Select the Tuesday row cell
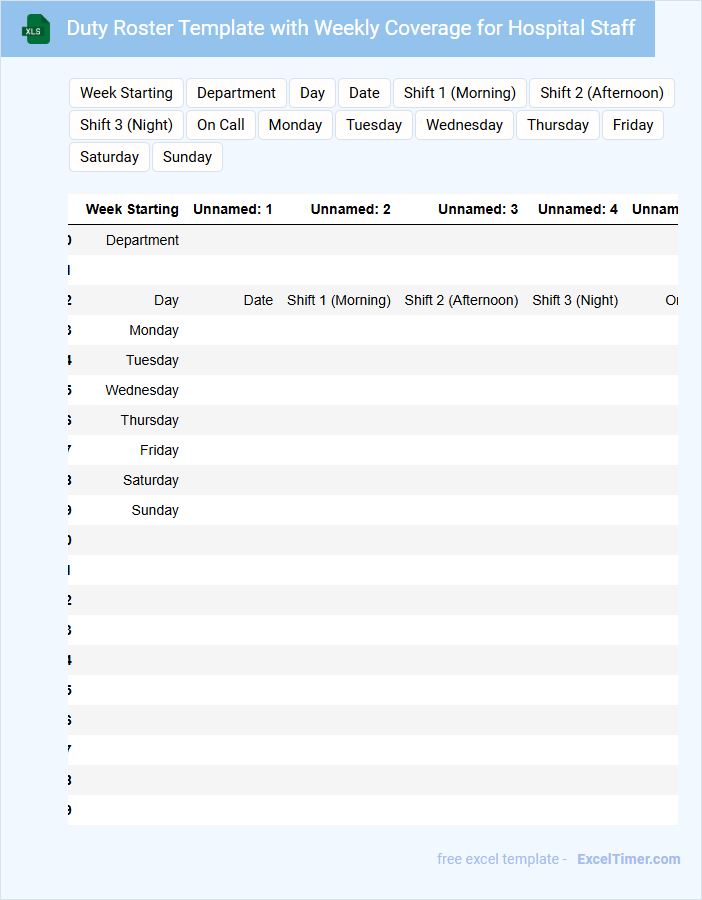The image size is (702, 900). coord(152,360)
